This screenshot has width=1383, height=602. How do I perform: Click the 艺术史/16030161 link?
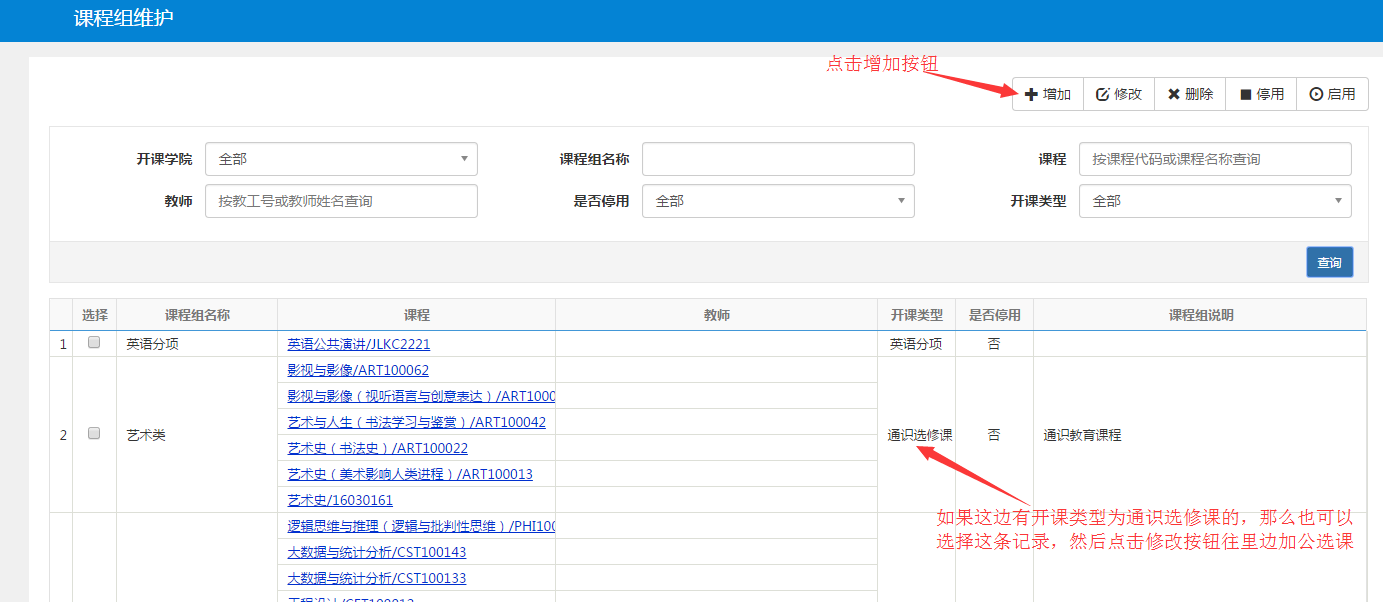point(340,500)
